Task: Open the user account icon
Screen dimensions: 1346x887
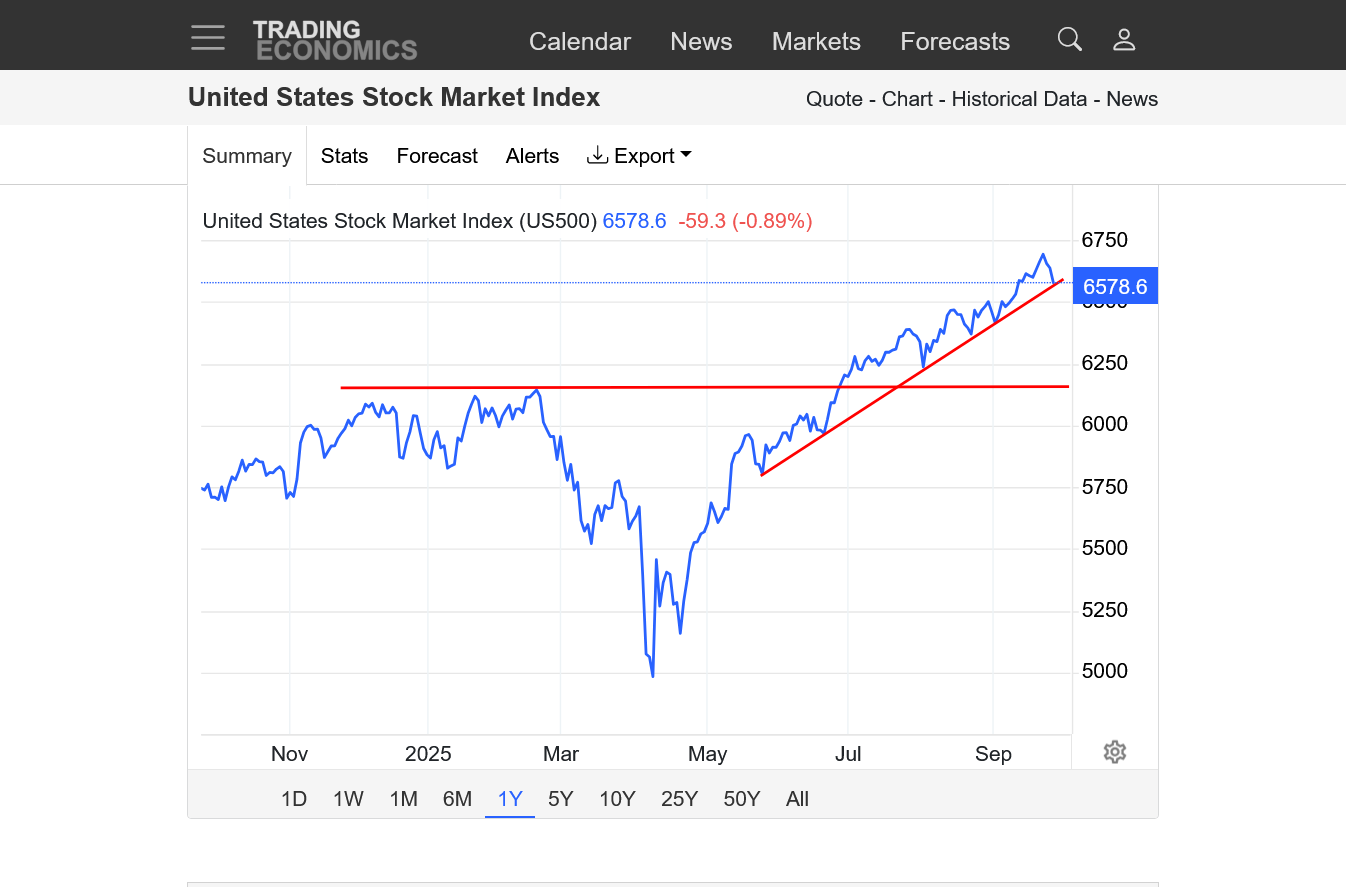Action: click(1124, 40)
